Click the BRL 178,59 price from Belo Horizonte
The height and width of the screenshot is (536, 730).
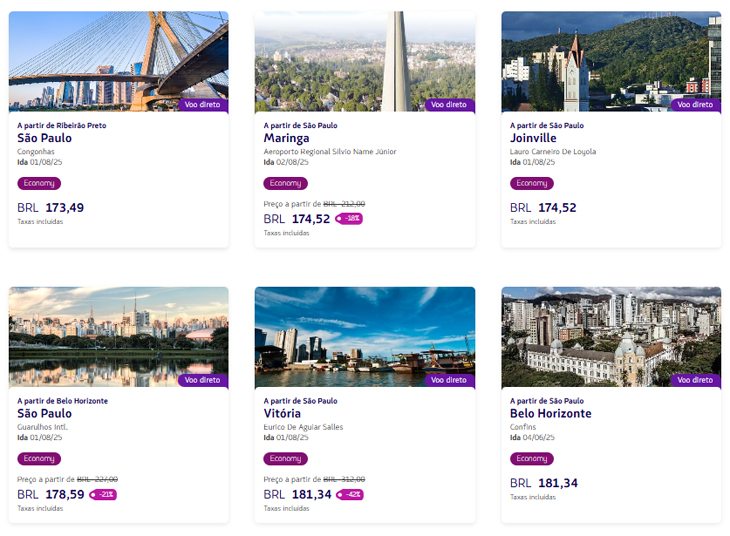click(x=51, y=494)
